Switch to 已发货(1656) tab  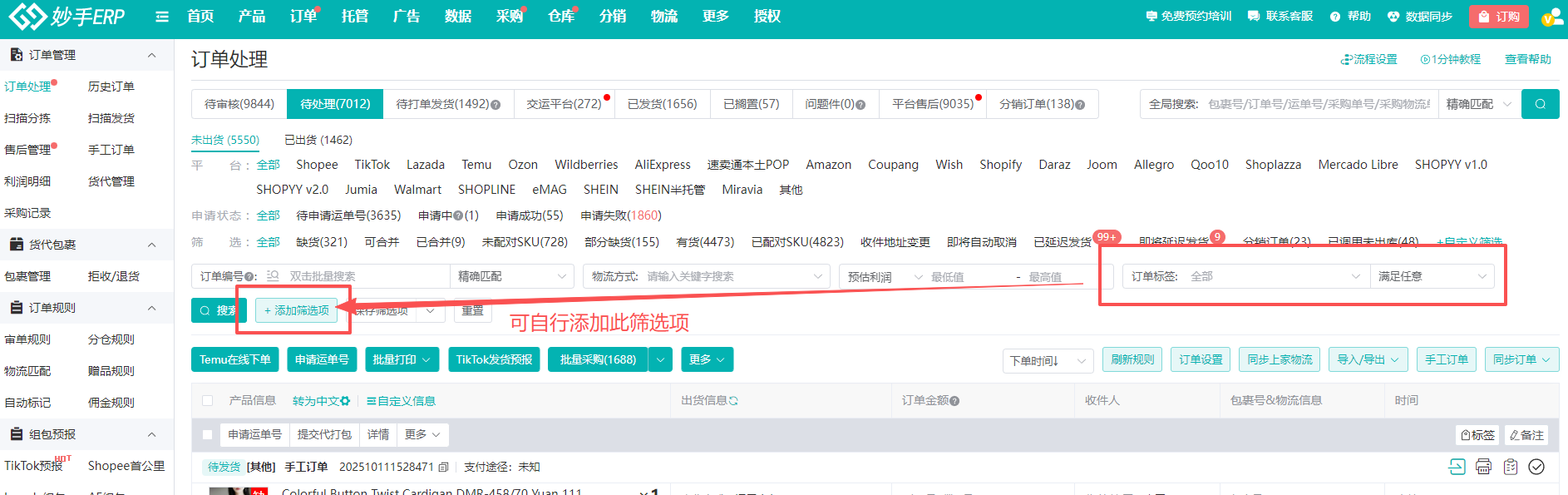663,104
